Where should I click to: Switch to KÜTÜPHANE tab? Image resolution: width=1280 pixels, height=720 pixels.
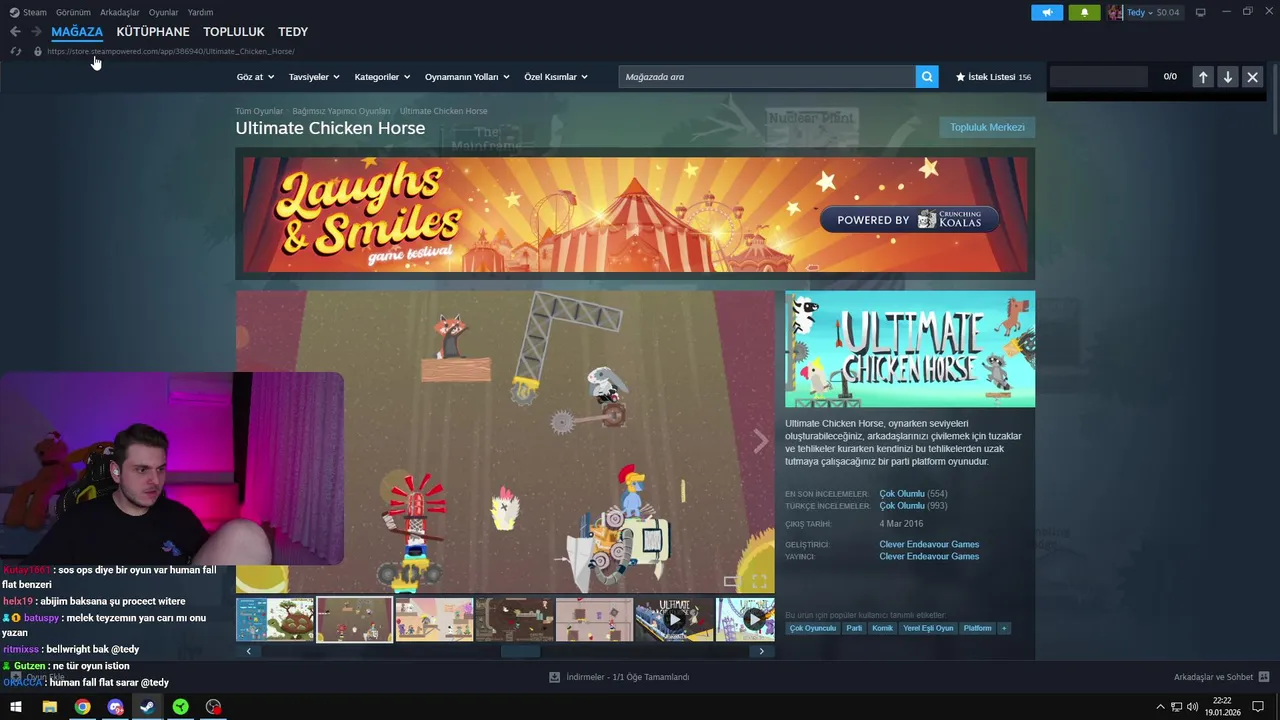153,32
